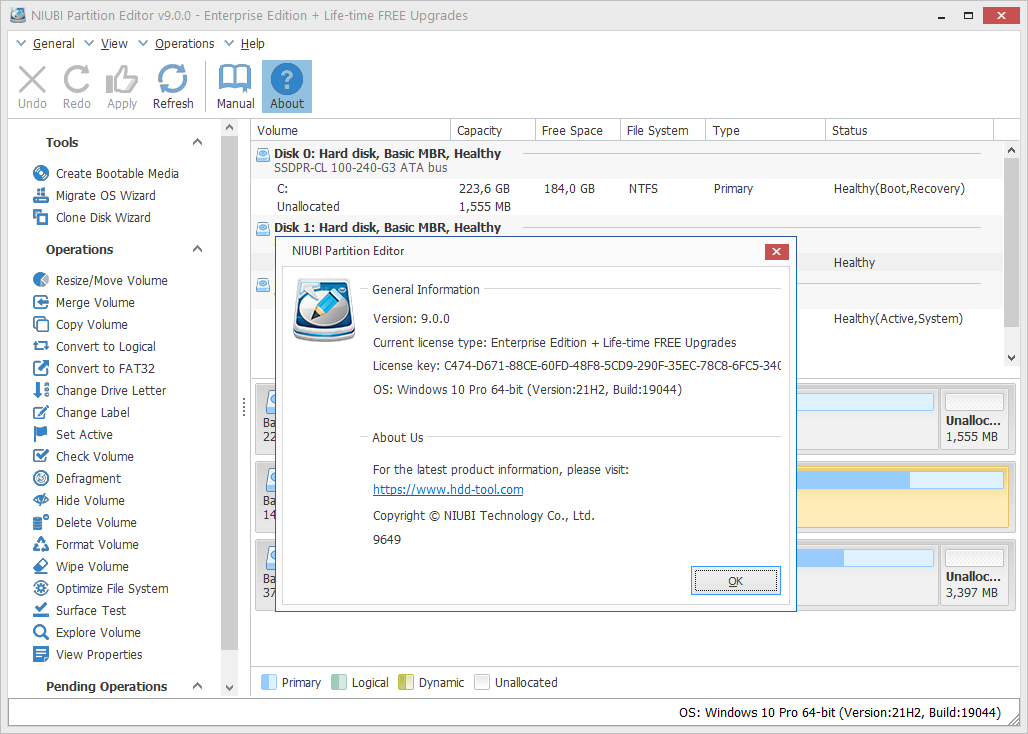
Task: Open Explore Volume
Action: (87, 632)
